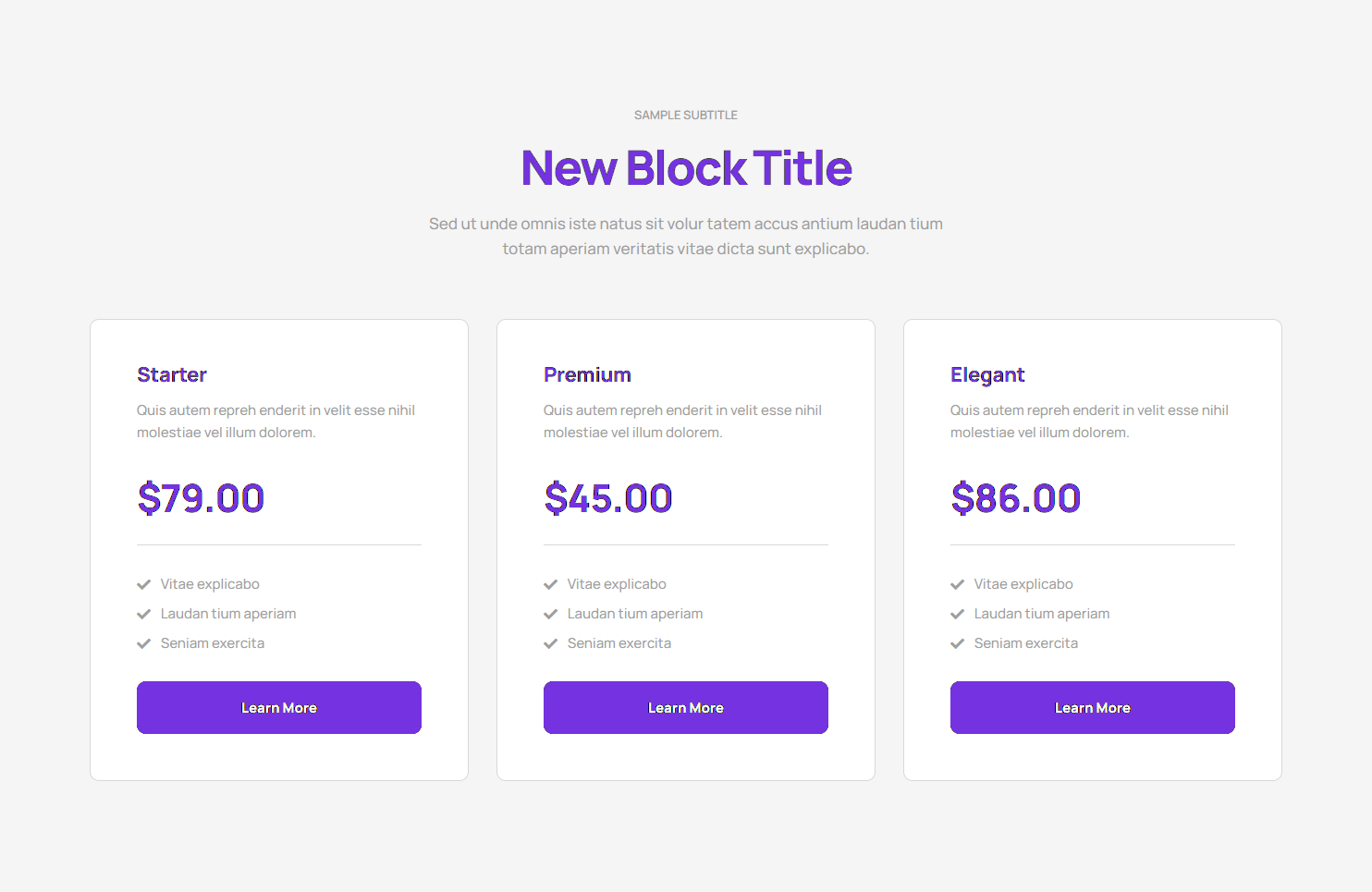The height and width of the screenshot is (892, 1372).
Task: Click the Learn More button under Premium
Action: click(x=685, y=707)
